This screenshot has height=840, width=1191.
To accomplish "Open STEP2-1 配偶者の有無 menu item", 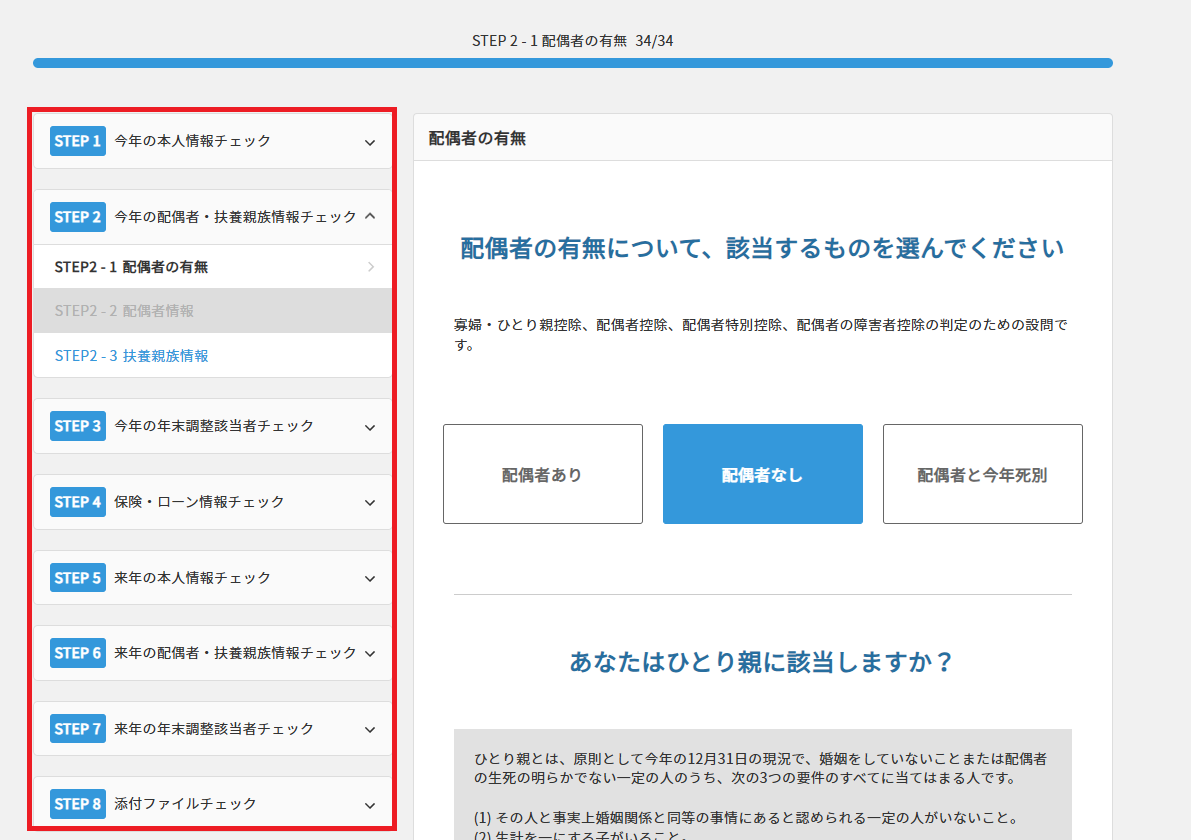I will (x=131, y=267).
